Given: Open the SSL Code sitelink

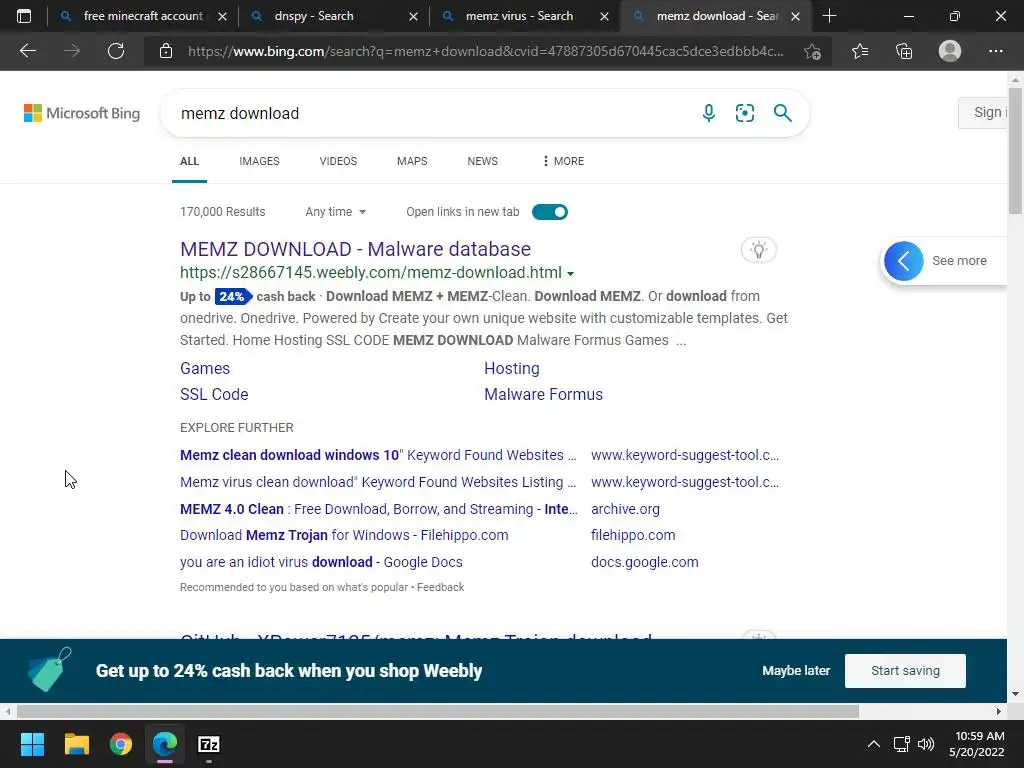Looking at the screenshot, I should (214, 394).
